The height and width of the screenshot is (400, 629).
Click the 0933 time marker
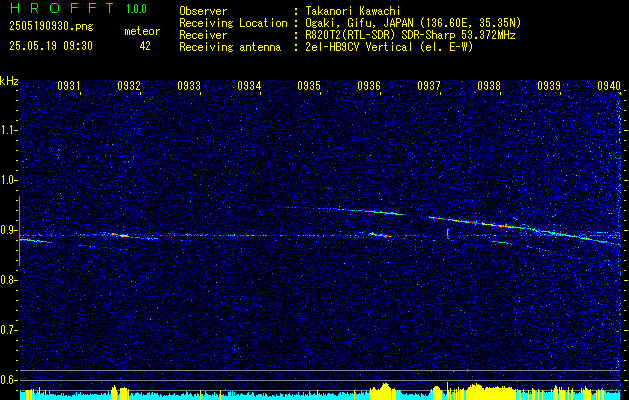tap(189, 85)
